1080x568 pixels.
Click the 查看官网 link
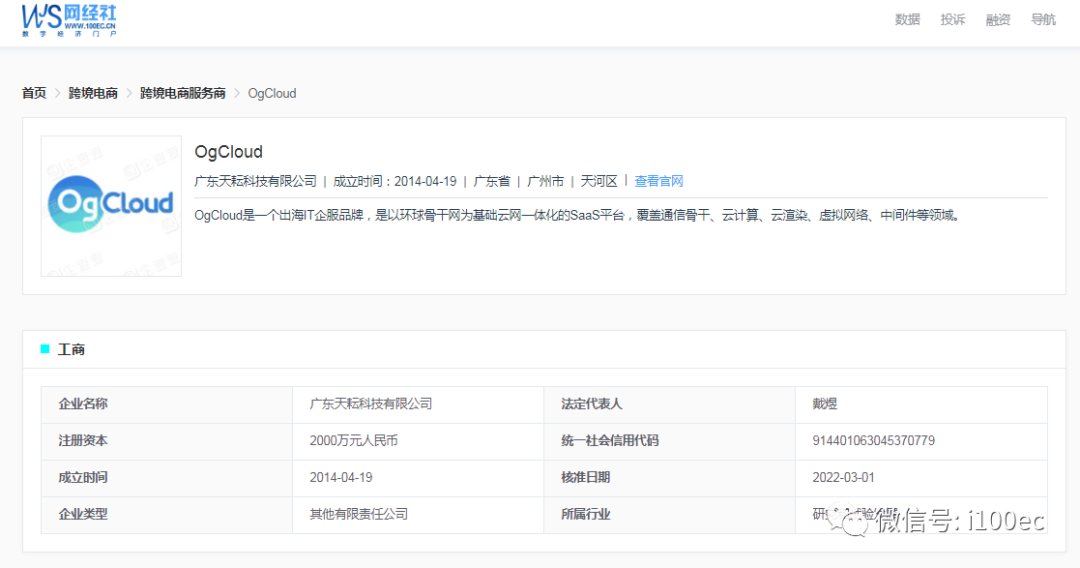click(658, 181)
